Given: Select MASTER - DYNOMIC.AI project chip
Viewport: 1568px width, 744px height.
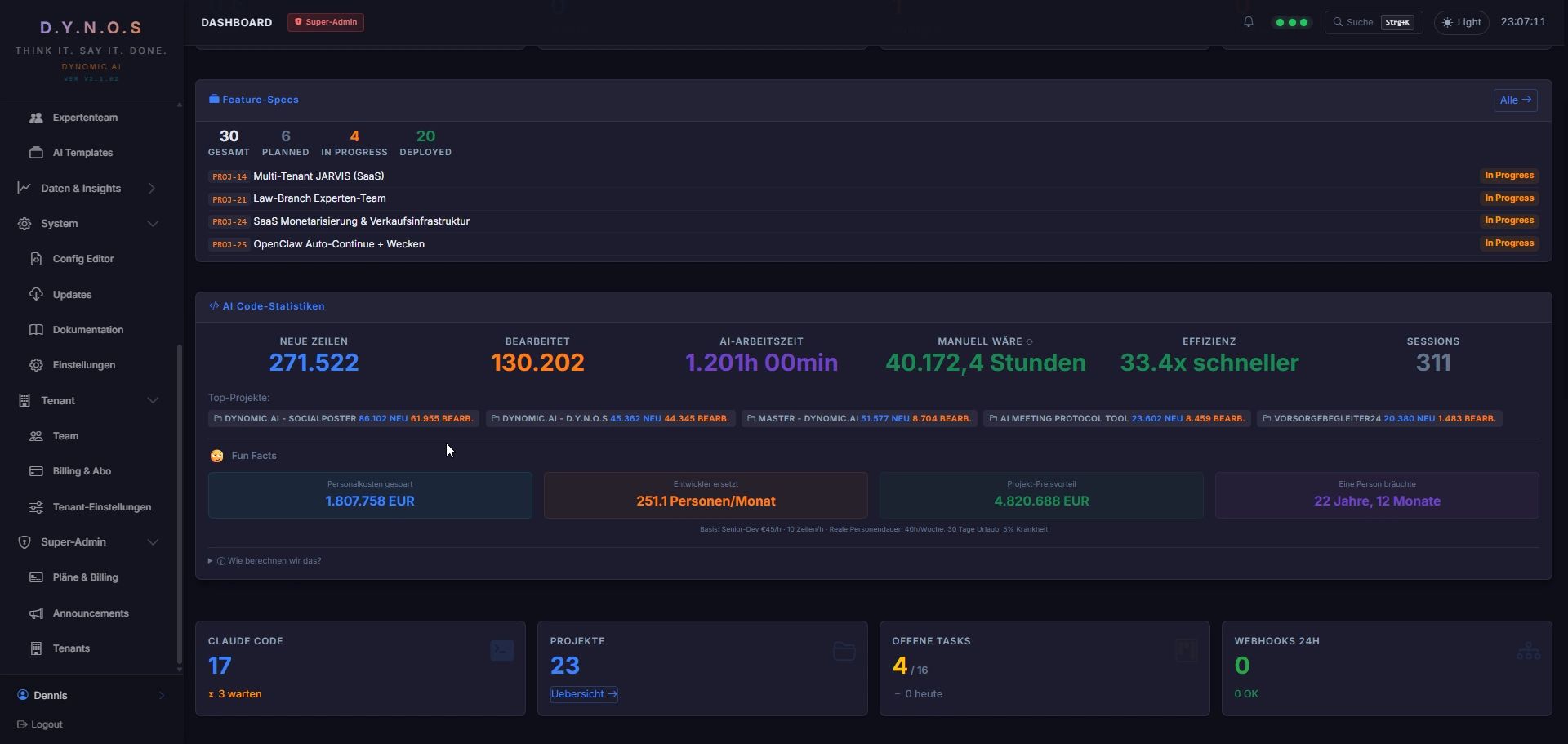Looking at the screenshot, I should (859, 419).
